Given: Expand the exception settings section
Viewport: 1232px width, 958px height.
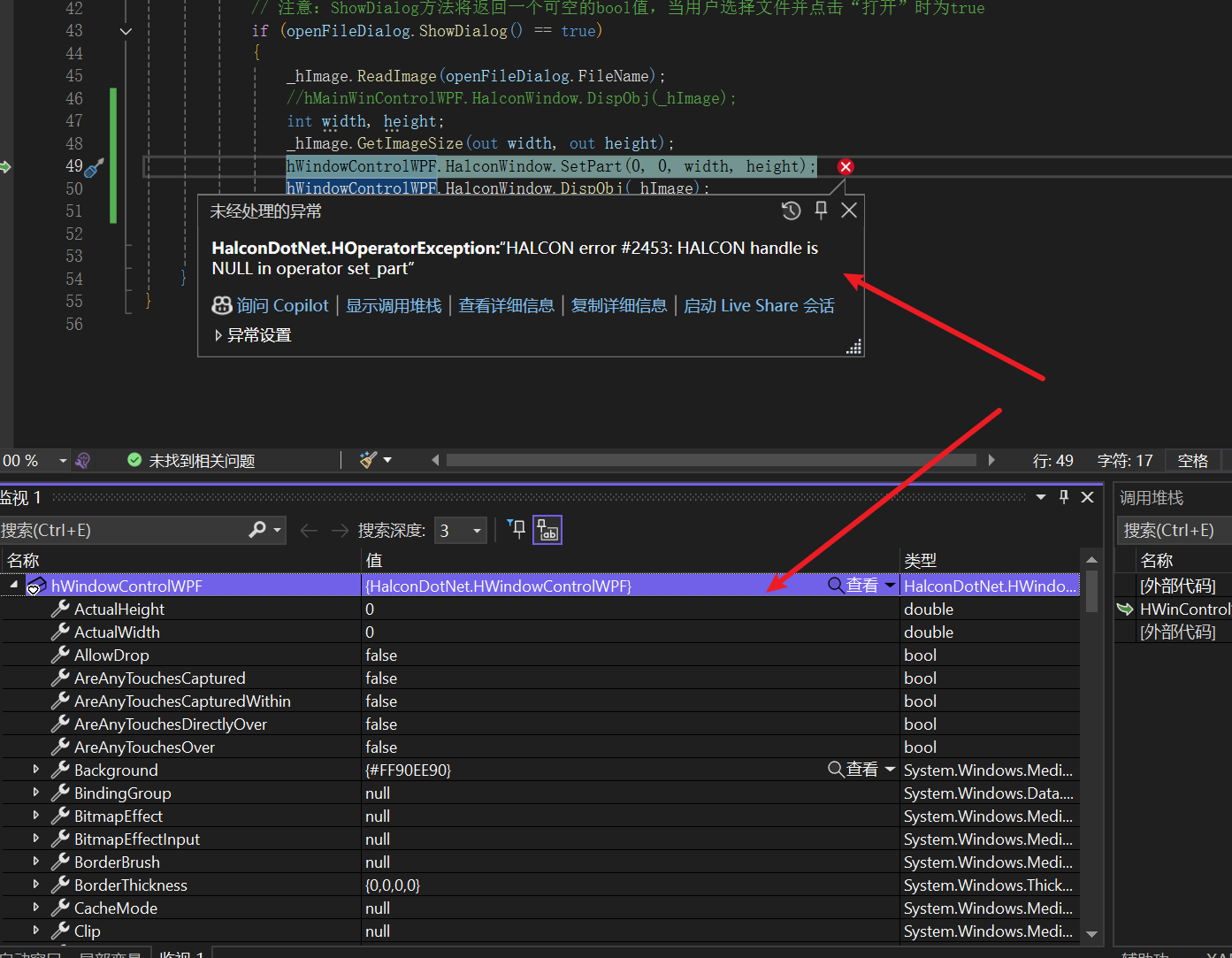Looking at the screenshot, I should coord(218,335).
